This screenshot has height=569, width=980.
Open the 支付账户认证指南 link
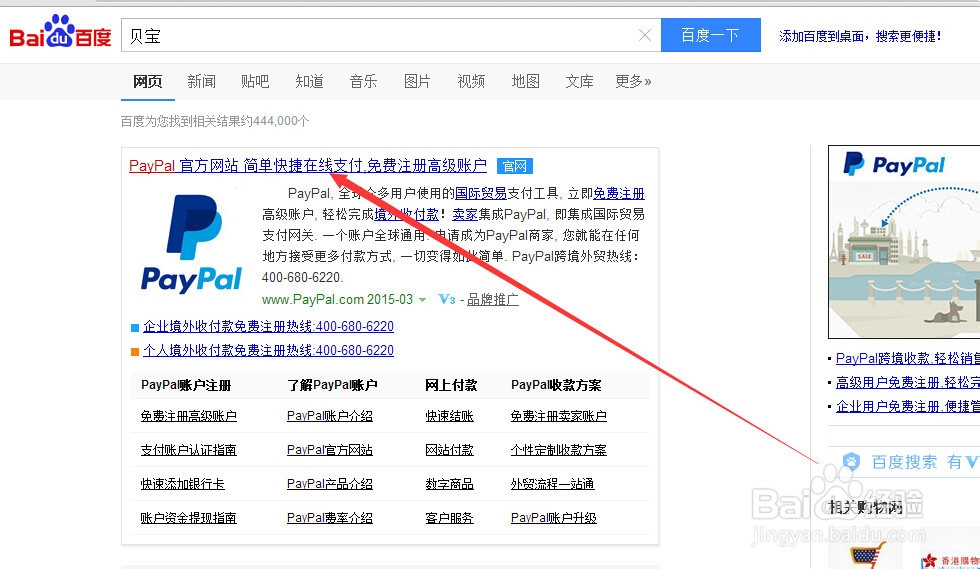click(188, 450)
